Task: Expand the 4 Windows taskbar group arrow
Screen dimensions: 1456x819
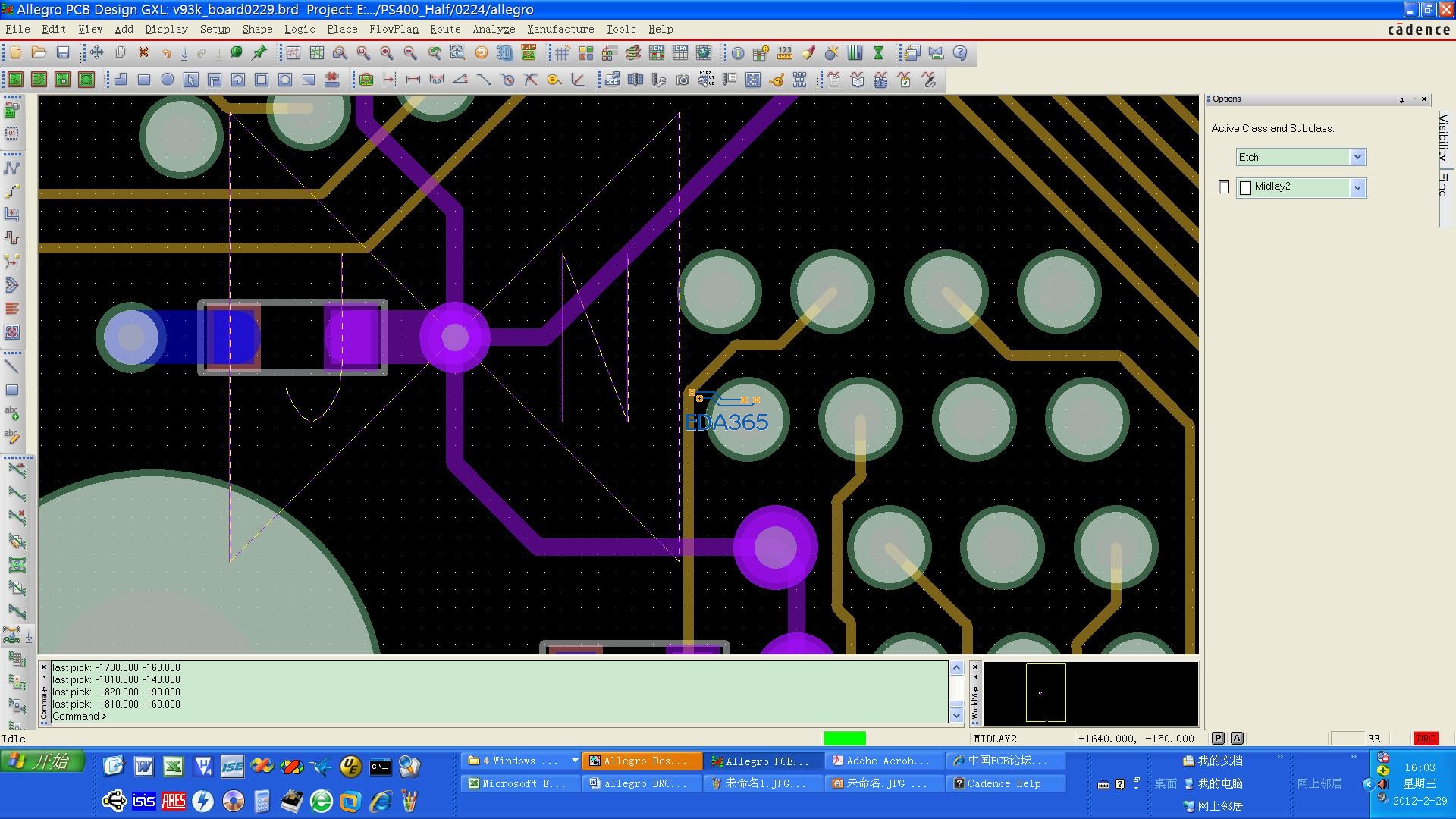Action: 574,761
